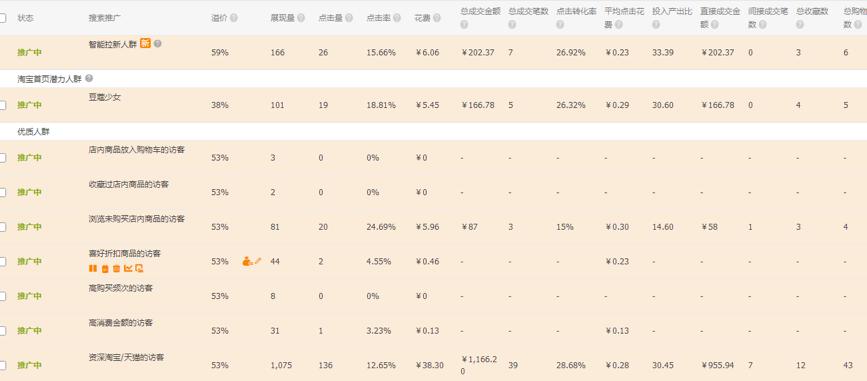Image resolution: width=867 pixels, height=381 pixels.
Task: Sort by the 点击量 column header
Action: click(331, 18)
